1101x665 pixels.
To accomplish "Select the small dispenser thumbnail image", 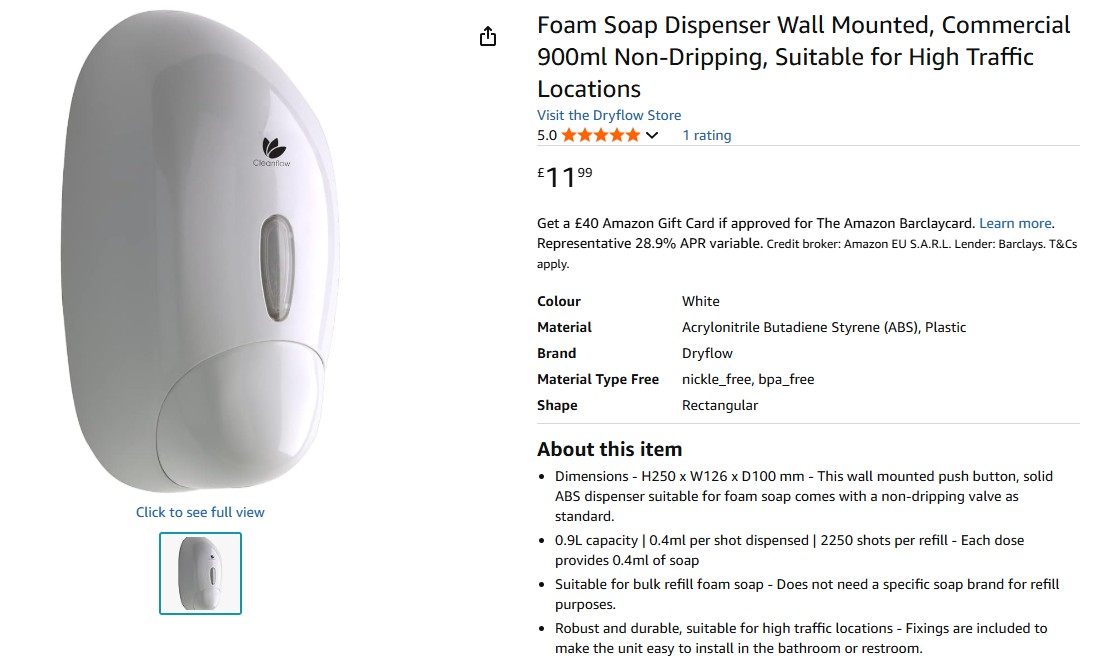I will [x=200, y=573].
